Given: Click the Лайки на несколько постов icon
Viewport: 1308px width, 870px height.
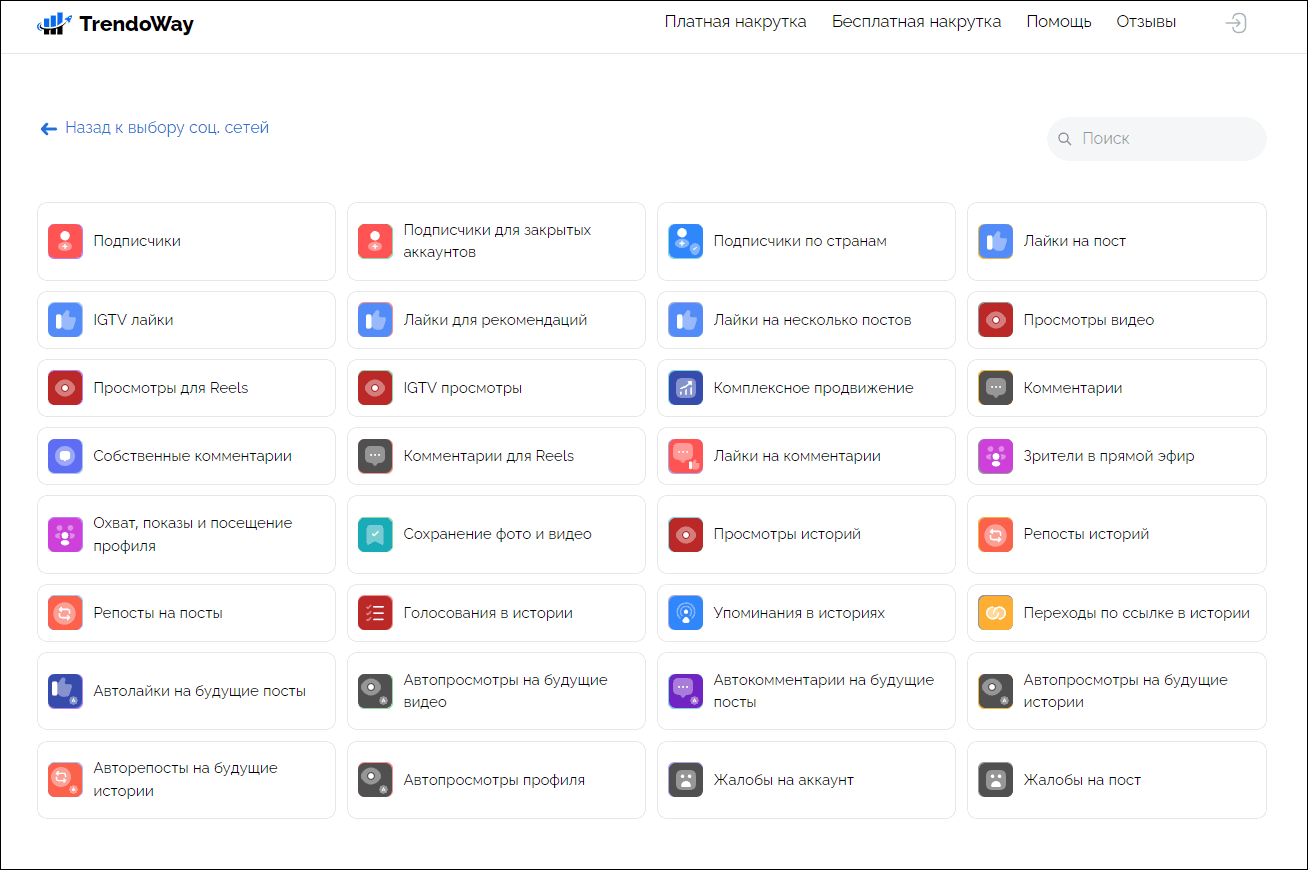Looking at the screenshot, I should [685, 320].
